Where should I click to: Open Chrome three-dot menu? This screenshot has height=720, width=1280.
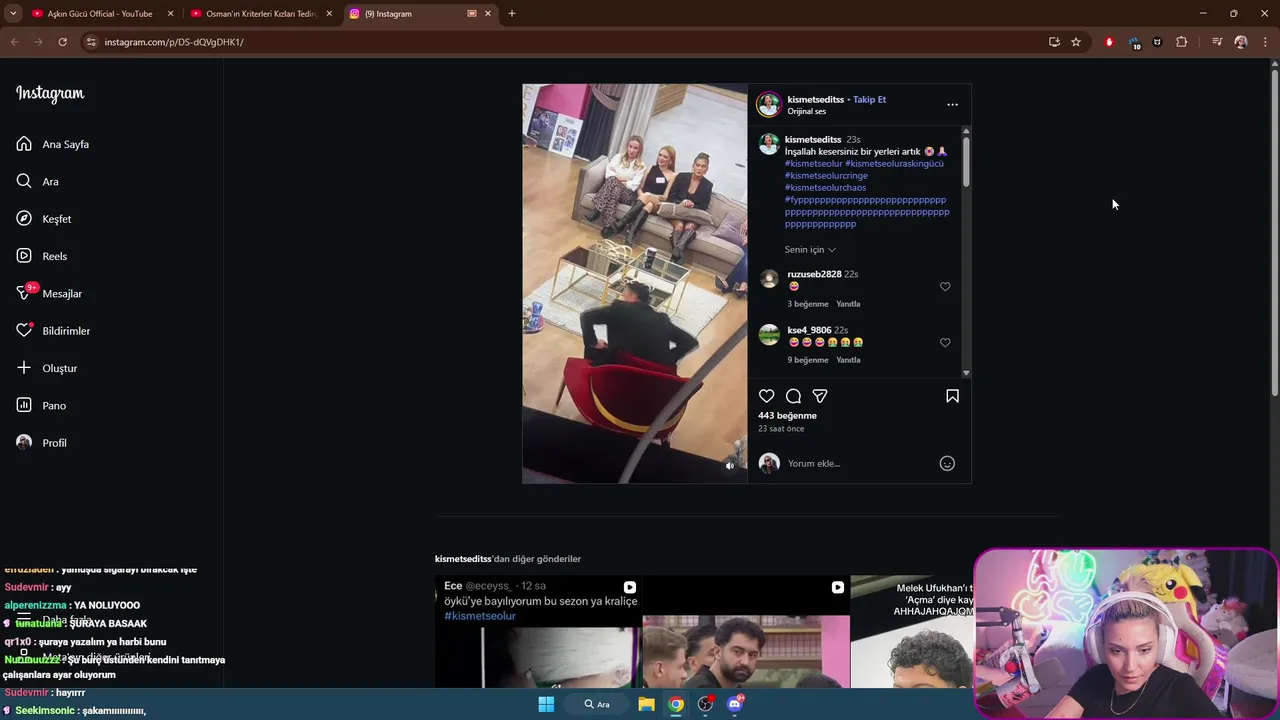1266,42
